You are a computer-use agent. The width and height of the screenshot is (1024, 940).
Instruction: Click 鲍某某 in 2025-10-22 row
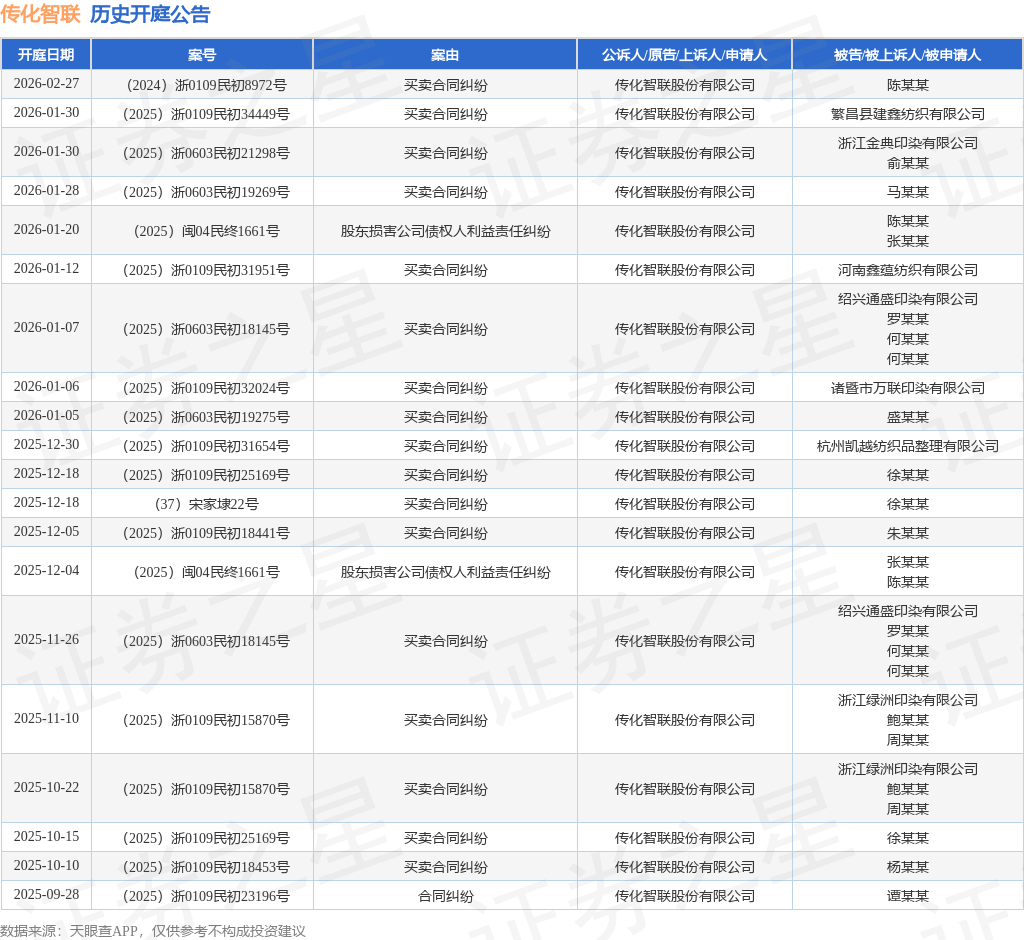[908, 789]
